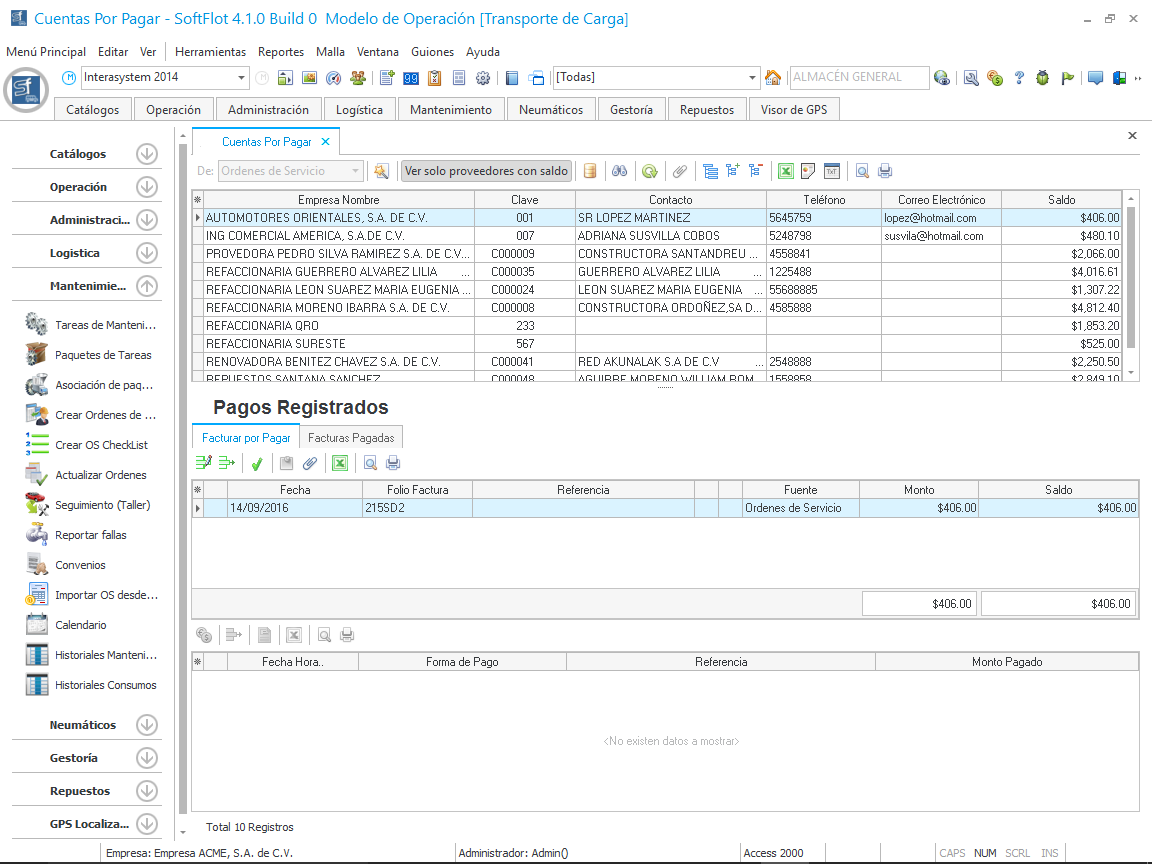Click the home icon next to ALMACÉN GENERAL
Viewport: 1152px width, 864px height.
click(773, 78)
